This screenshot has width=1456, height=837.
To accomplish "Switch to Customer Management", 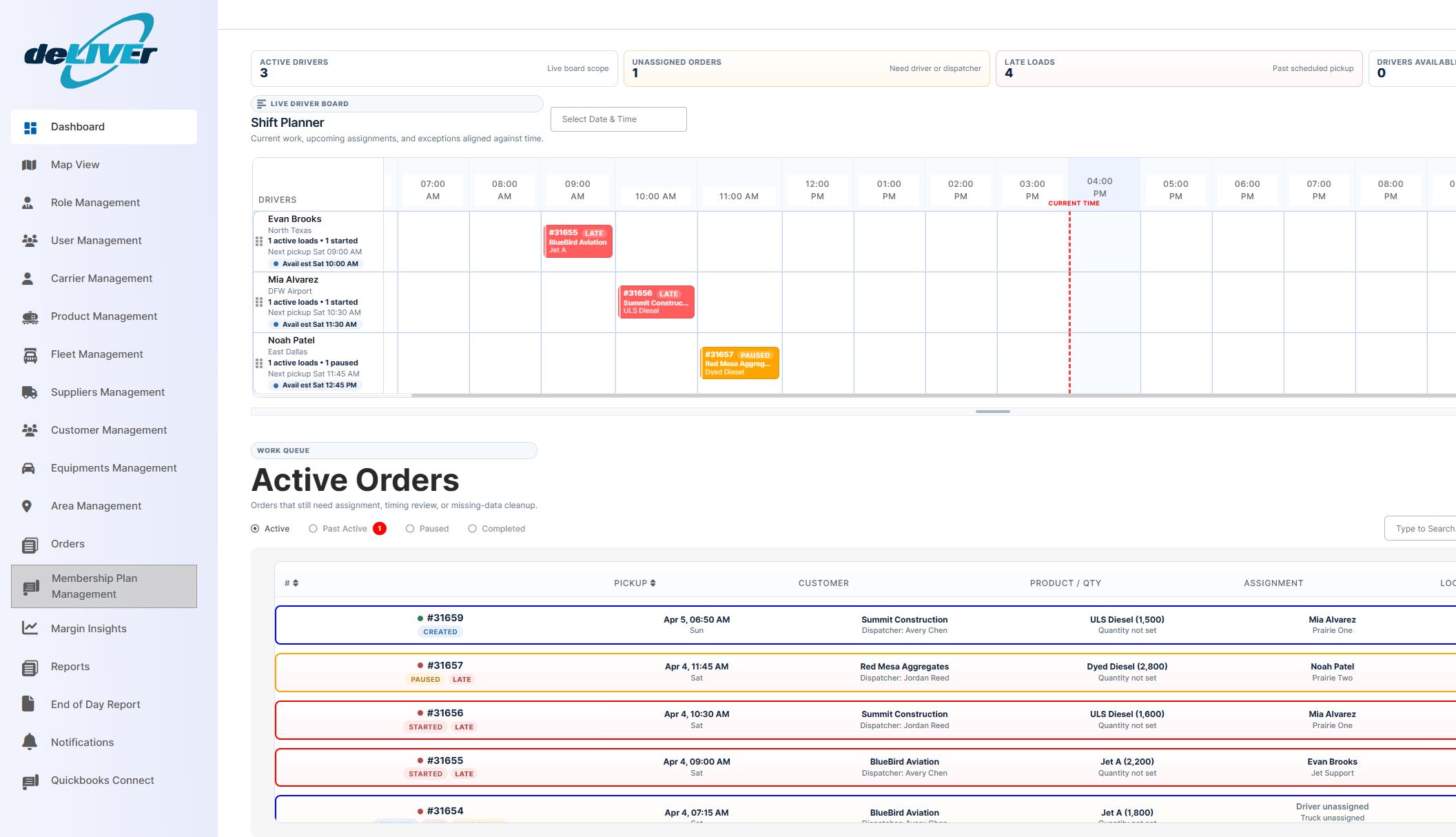I will tap(29, 430).
